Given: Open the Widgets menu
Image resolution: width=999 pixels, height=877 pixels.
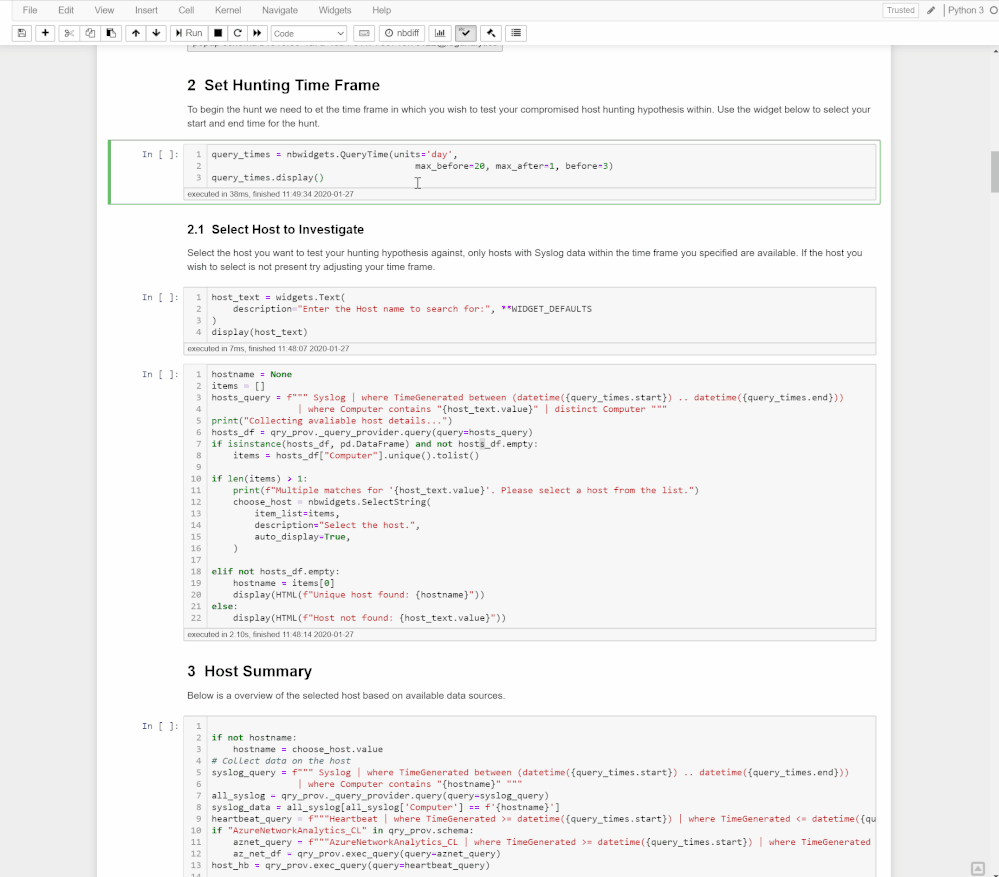Looking at the screenshot, I should (x=334, y=10).
